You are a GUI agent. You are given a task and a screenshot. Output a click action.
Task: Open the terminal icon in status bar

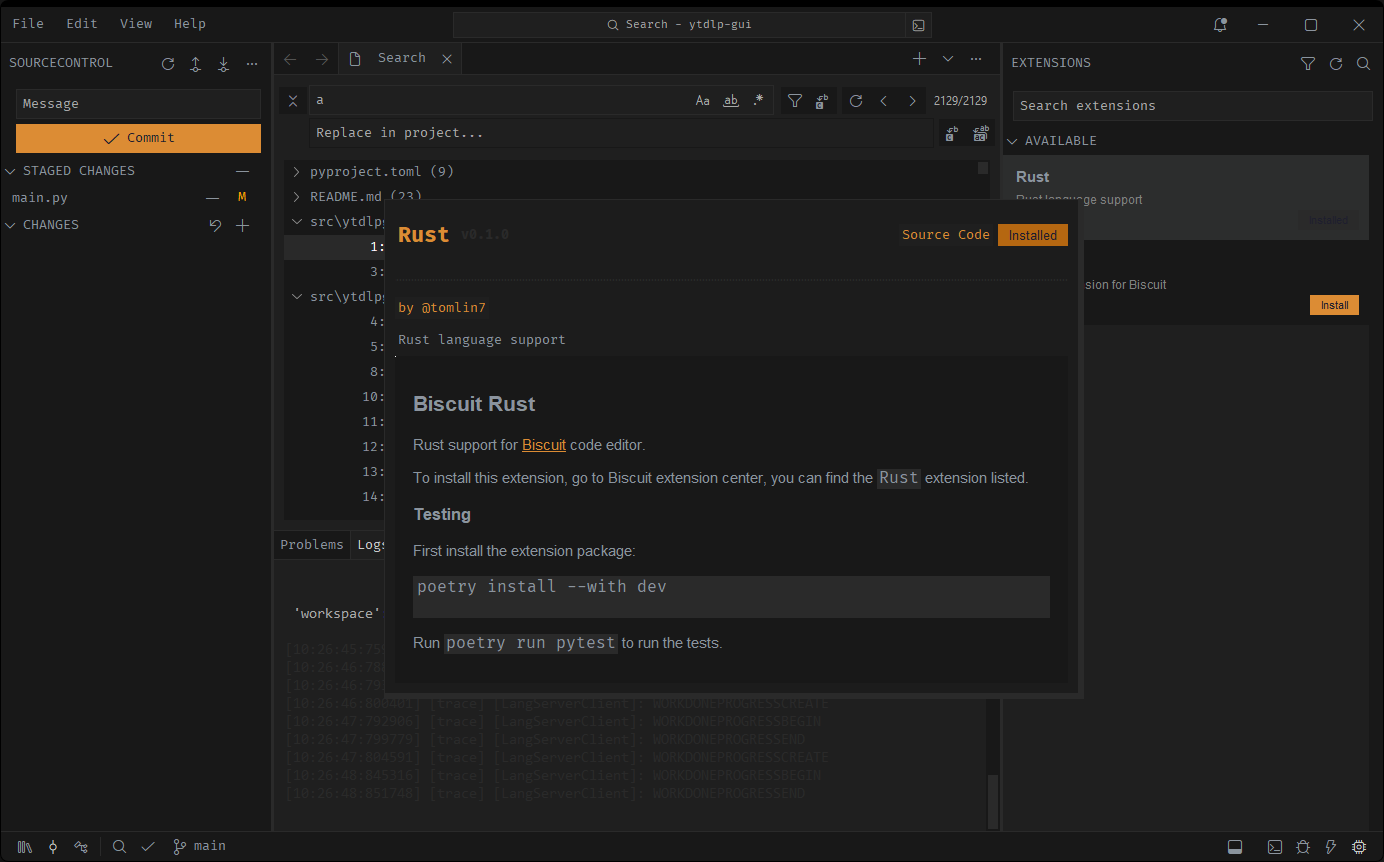click(x=1275, y=847)
